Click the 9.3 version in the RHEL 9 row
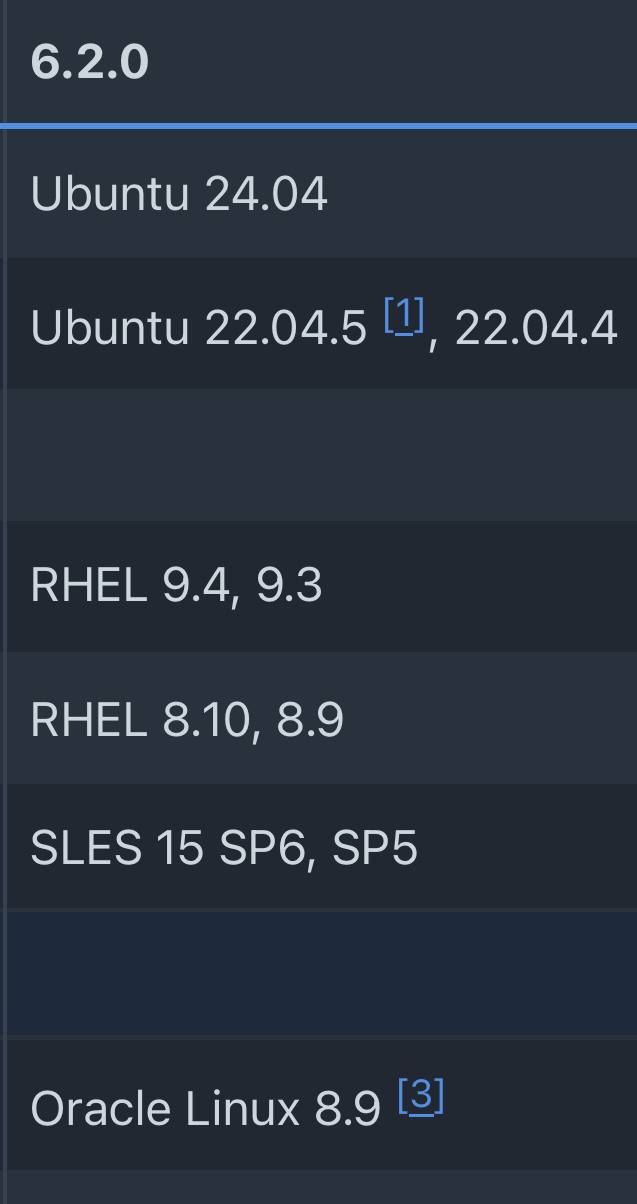Viewport: 637px width, 1204px height. (x=290, y=585)
